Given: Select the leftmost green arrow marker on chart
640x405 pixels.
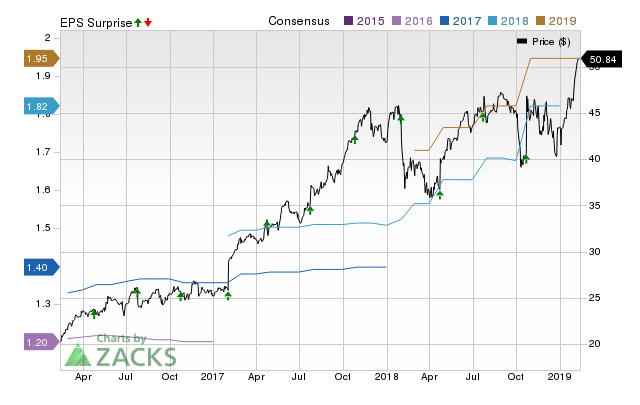Looking at the screenshot, I should pos(94,314).
